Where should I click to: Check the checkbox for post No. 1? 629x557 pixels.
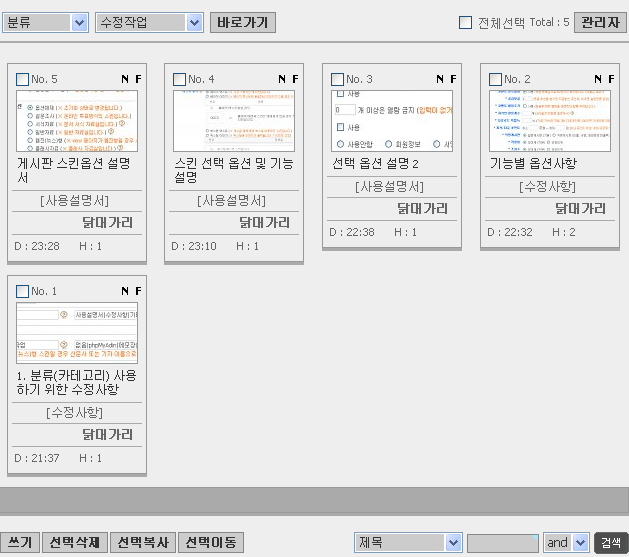(x=23, y=291)
